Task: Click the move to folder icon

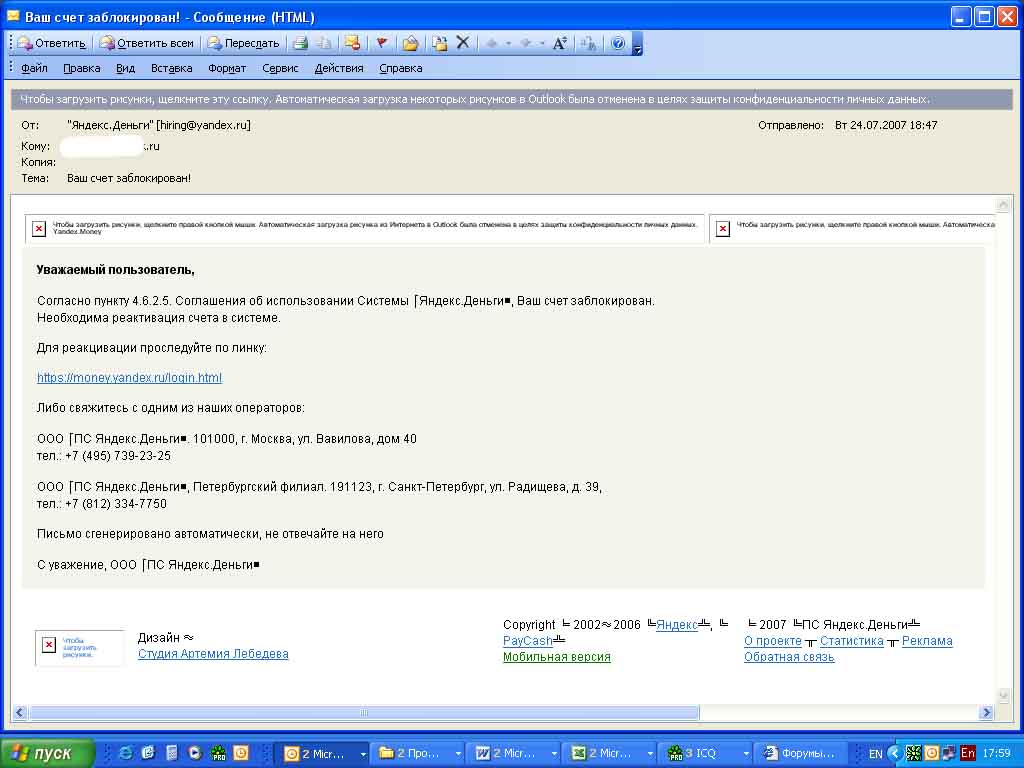Action: click(x=410, y=43)
